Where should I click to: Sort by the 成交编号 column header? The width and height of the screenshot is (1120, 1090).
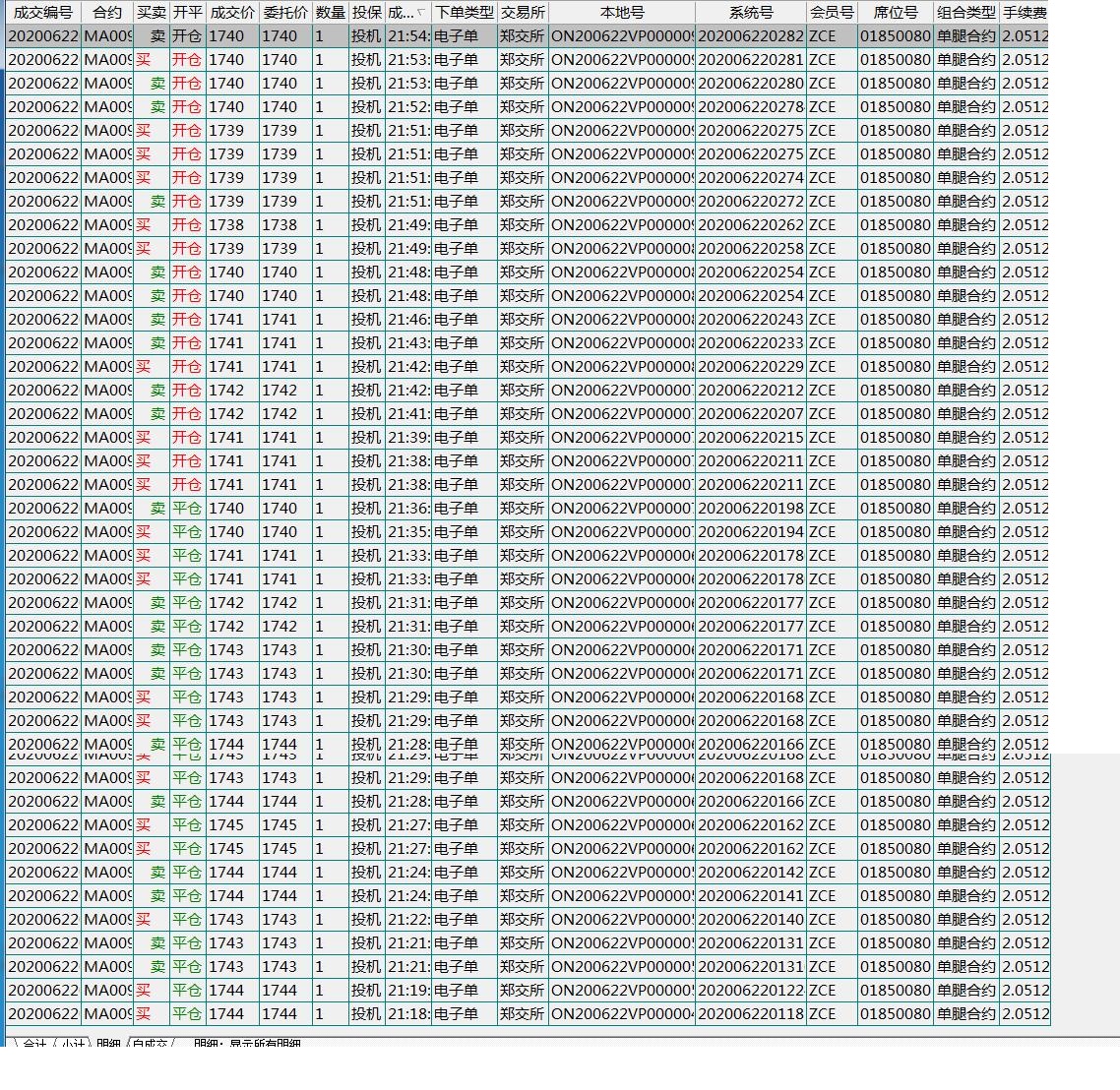point(43,12)
